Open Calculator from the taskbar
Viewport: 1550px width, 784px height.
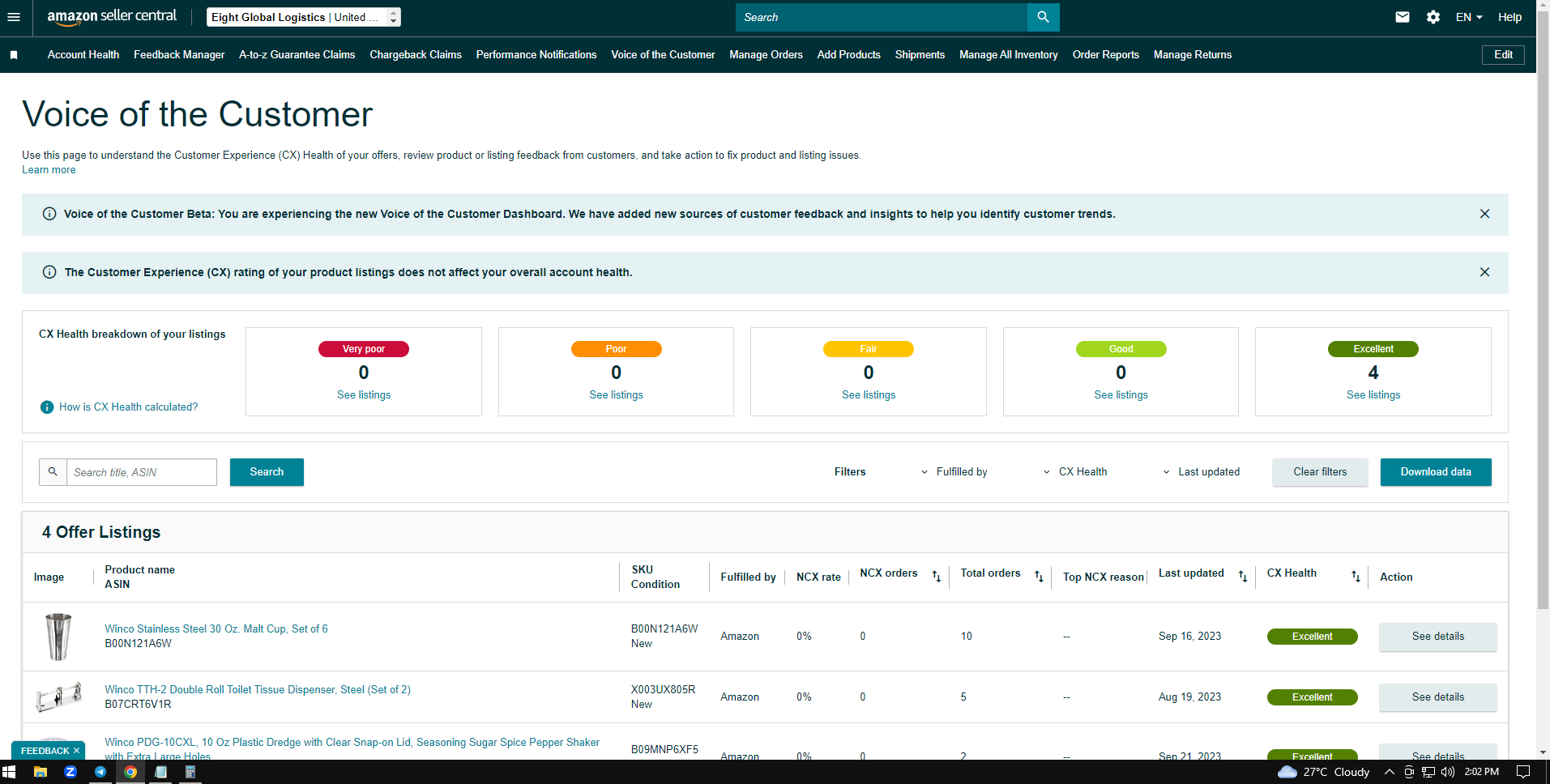tap(190, 772)
